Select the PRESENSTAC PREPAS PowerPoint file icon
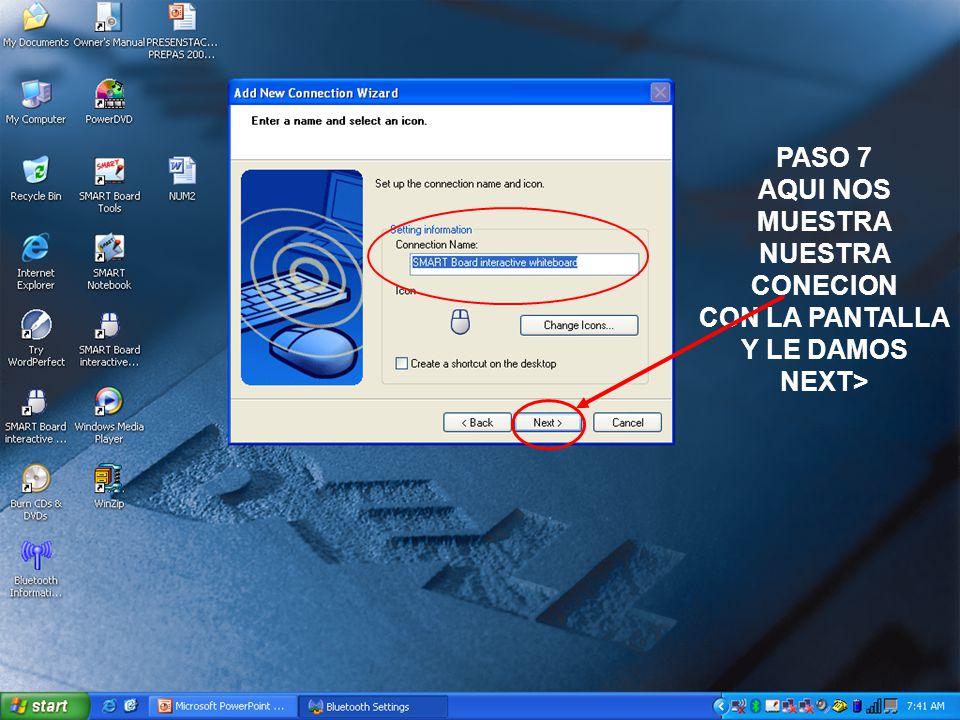The width and height of the screenshot is (960, 720). [182, 31]
